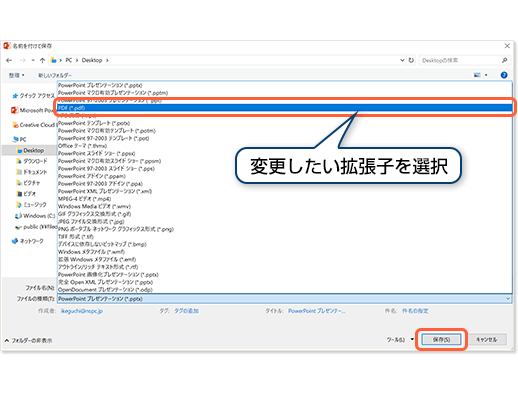Viewport: 518px width, 395px height.
Task: Choose PowerPoint アドイン (*.ppam)
Action: point(285,176)
